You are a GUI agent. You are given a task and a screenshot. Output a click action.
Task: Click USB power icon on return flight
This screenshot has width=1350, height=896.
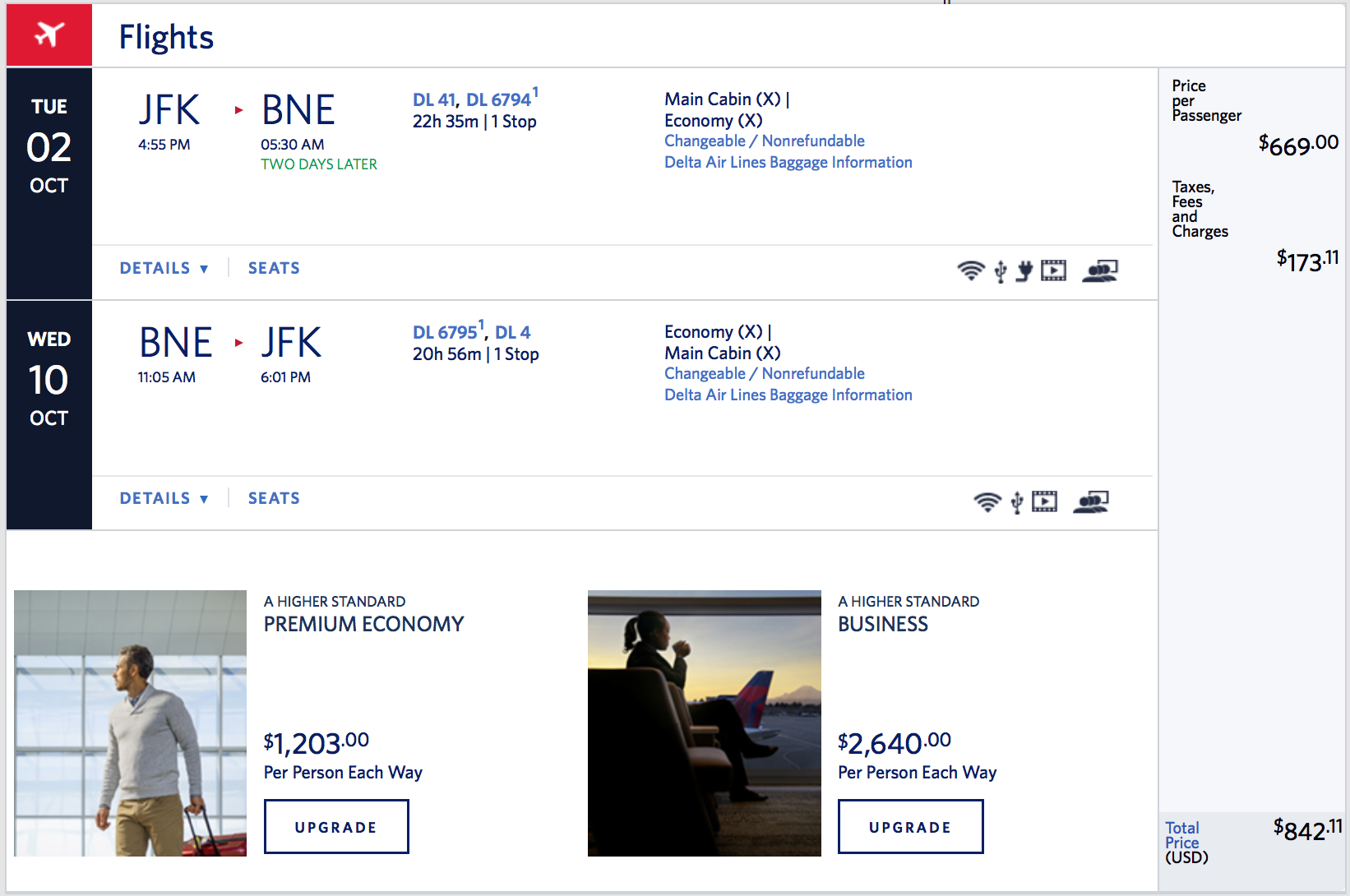point(1017,502)
